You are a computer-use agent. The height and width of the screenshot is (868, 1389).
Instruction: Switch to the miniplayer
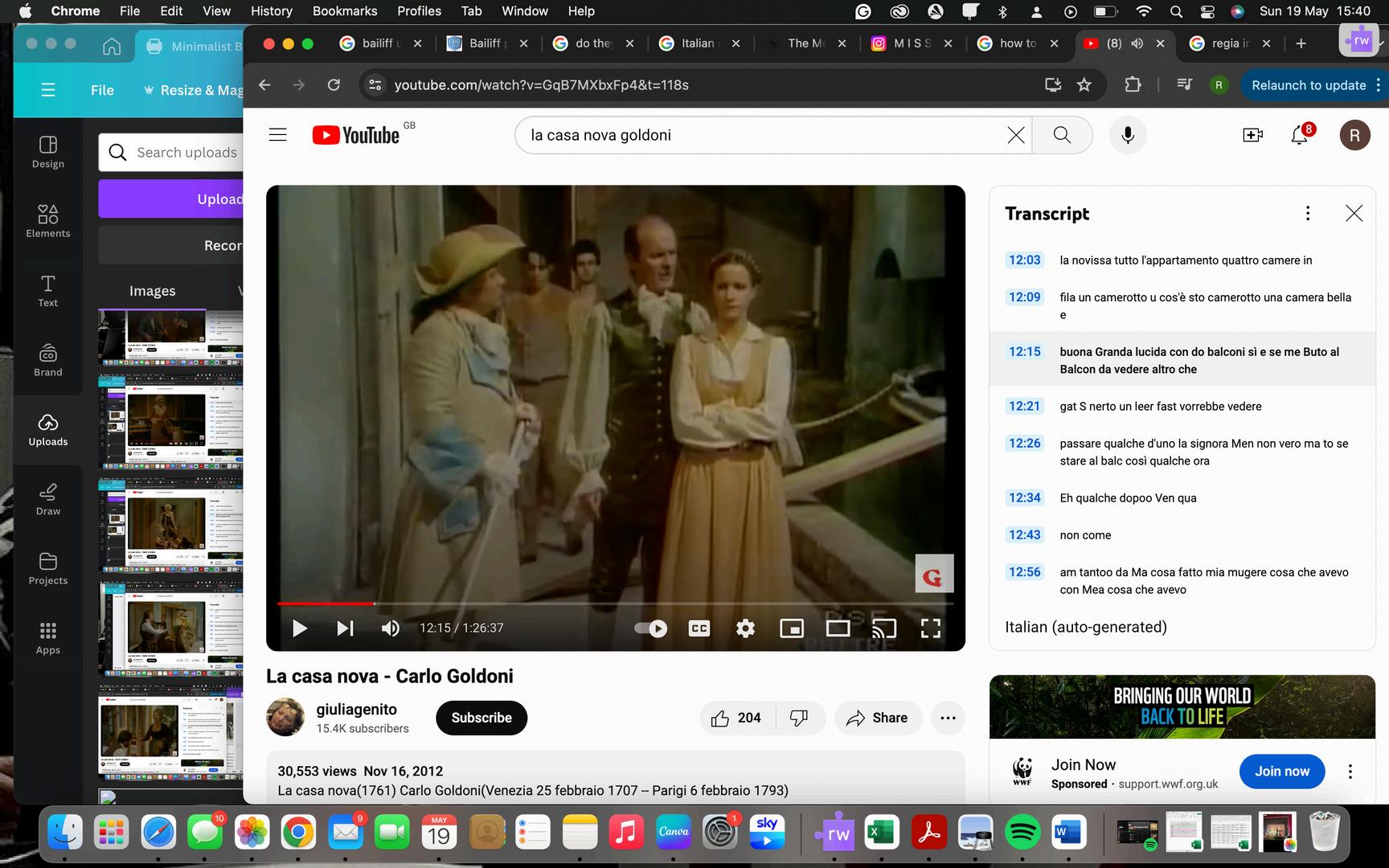click(792, 628)
